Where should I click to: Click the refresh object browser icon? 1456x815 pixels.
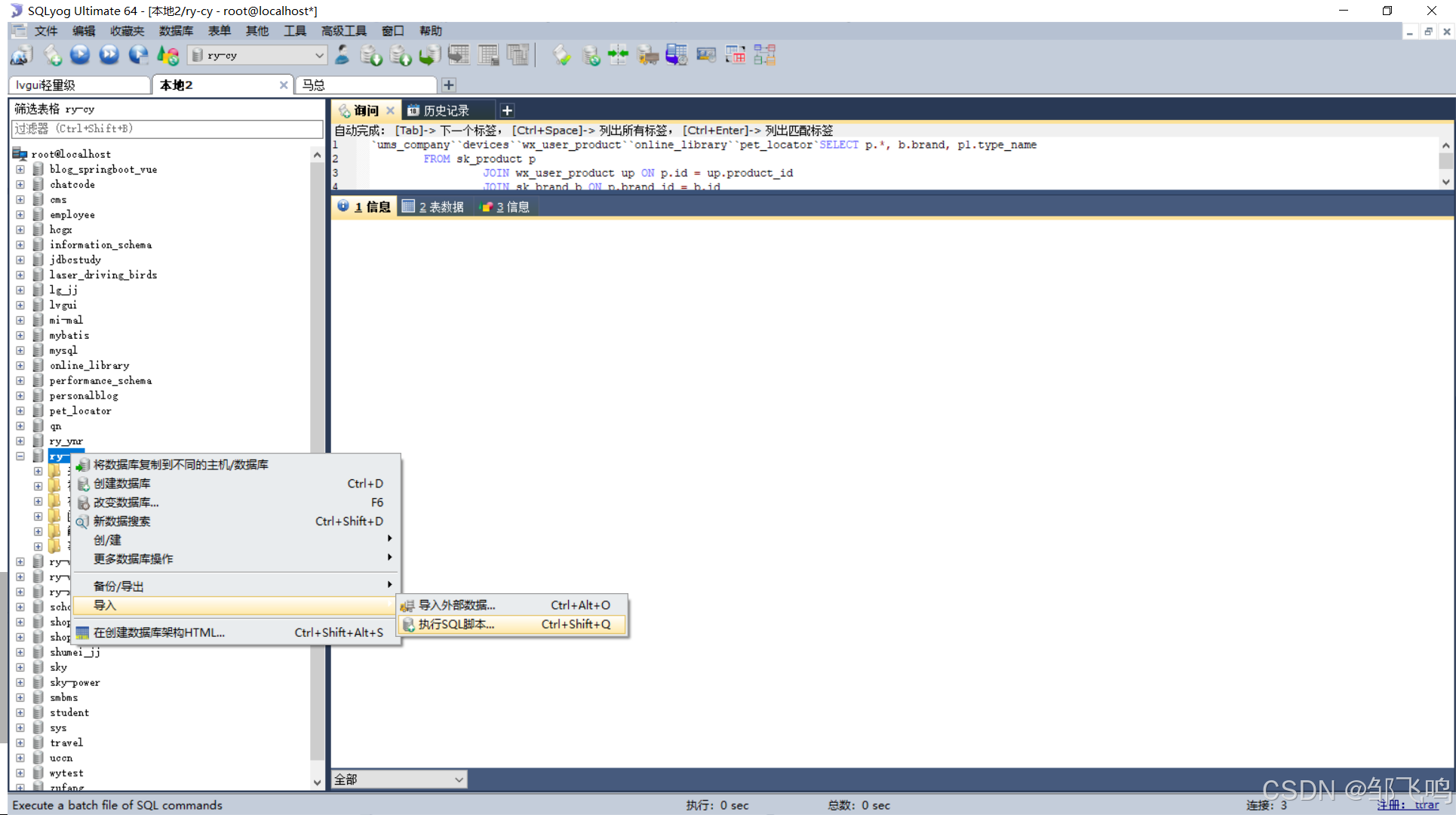[x=167, y=55]
